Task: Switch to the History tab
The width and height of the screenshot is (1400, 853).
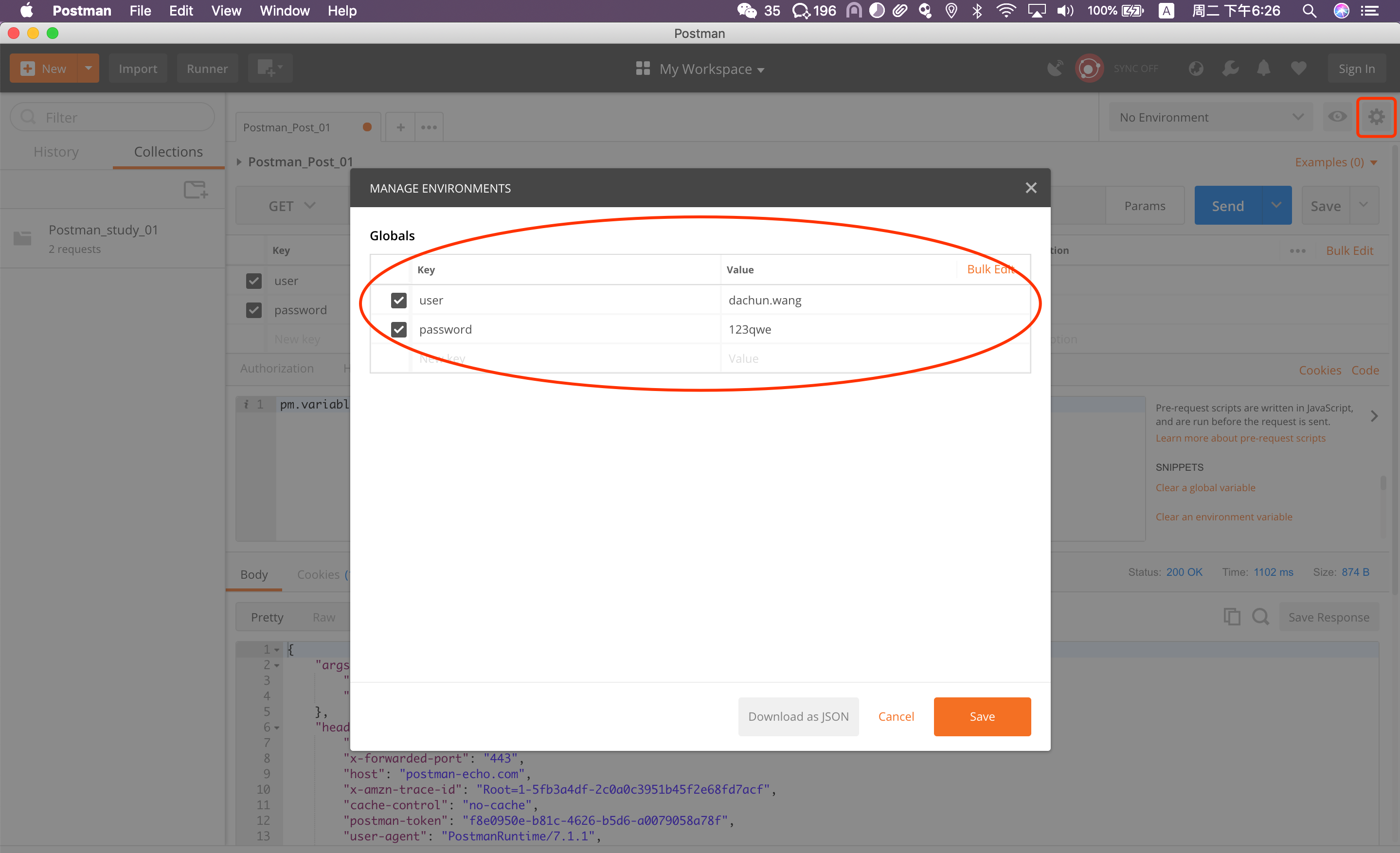Action: tap(56, 152)
